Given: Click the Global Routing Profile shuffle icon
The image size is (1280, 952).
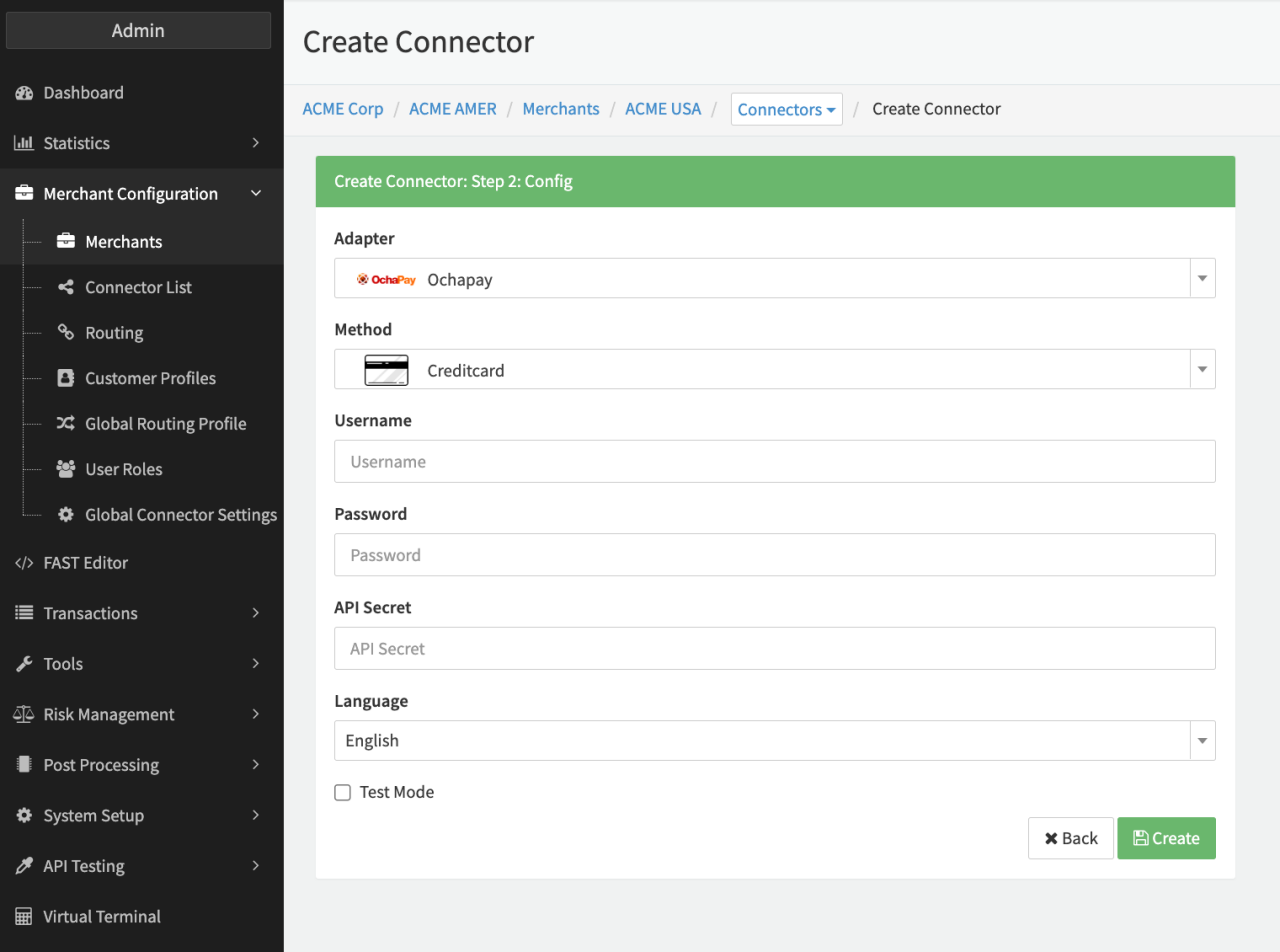Looking at the screenshot, I should point(66,424).
